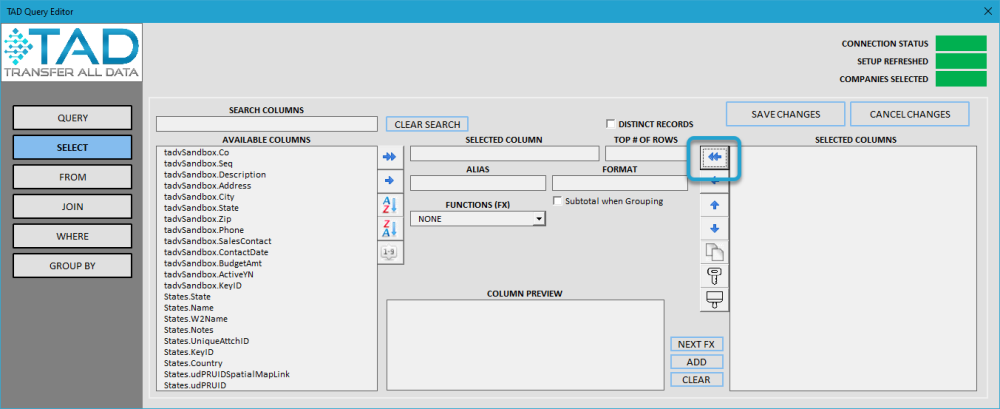Select tadvSandbox.ActiveYN column
The image size is (1000, 409).
coord(210,274)
